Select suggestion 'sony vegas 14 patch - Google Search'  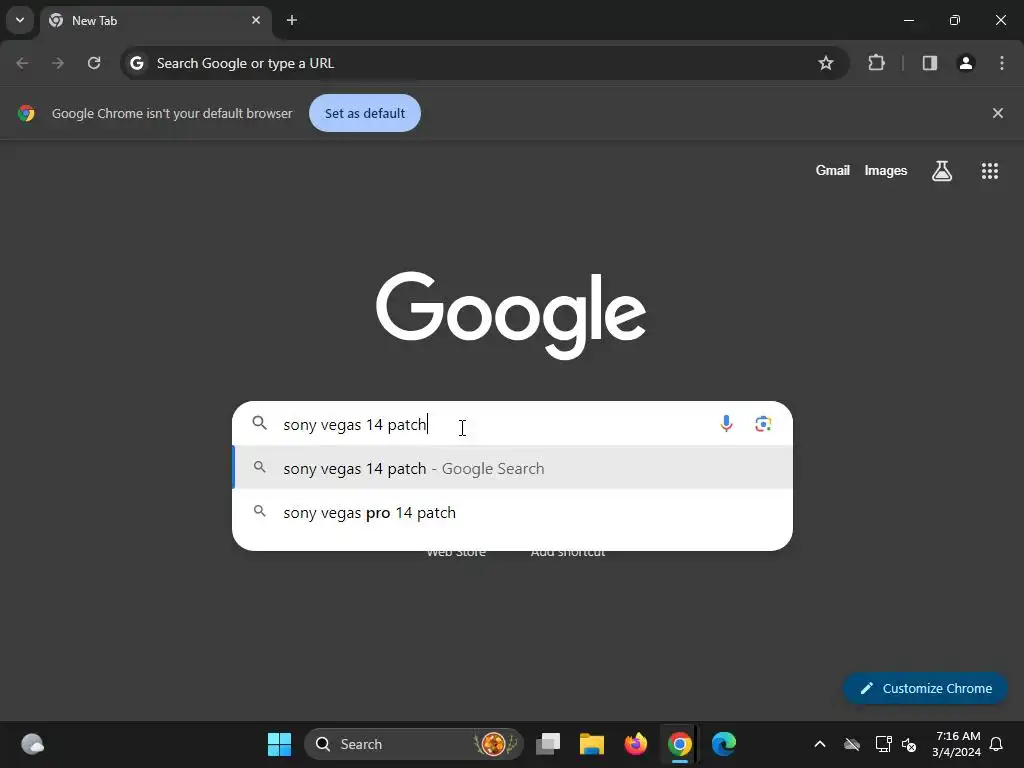513,468
